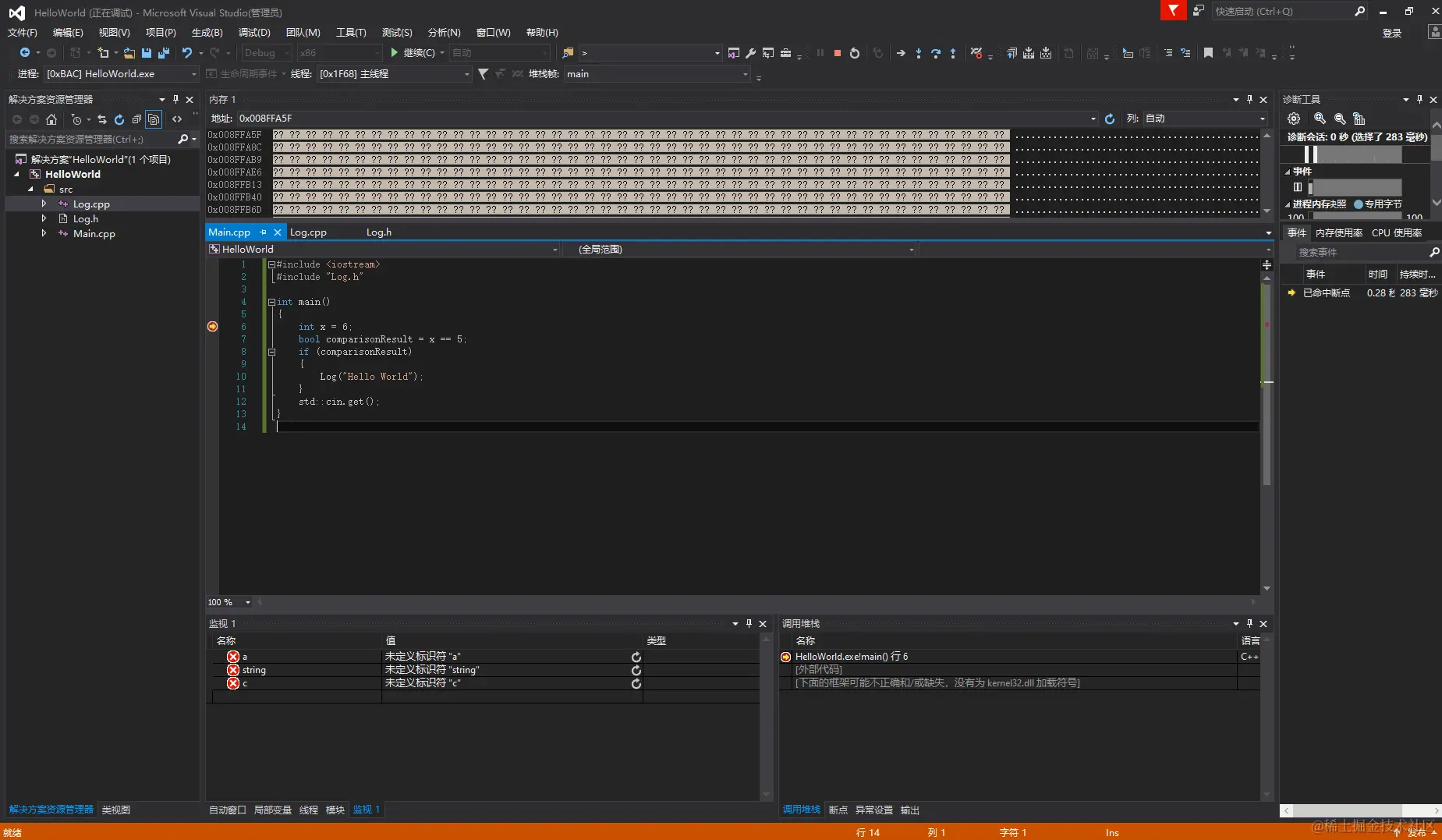This screenshot has height=840, width=1442.
Task: Collapse the main() function outlining box
Action: 271,302
